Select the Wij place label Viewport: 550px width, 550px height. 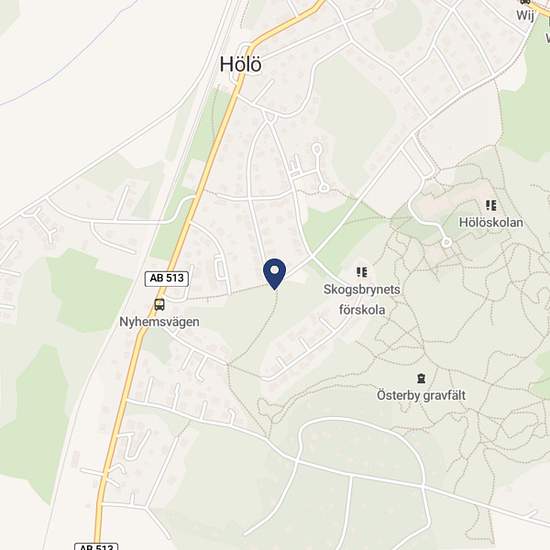[x=525, y=15]
